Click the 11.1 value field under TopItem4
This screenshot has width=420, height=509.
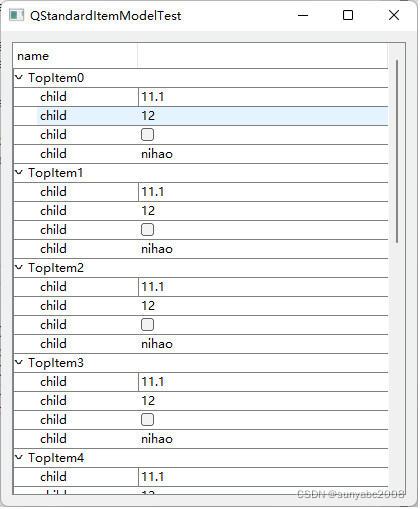[263, 477]
